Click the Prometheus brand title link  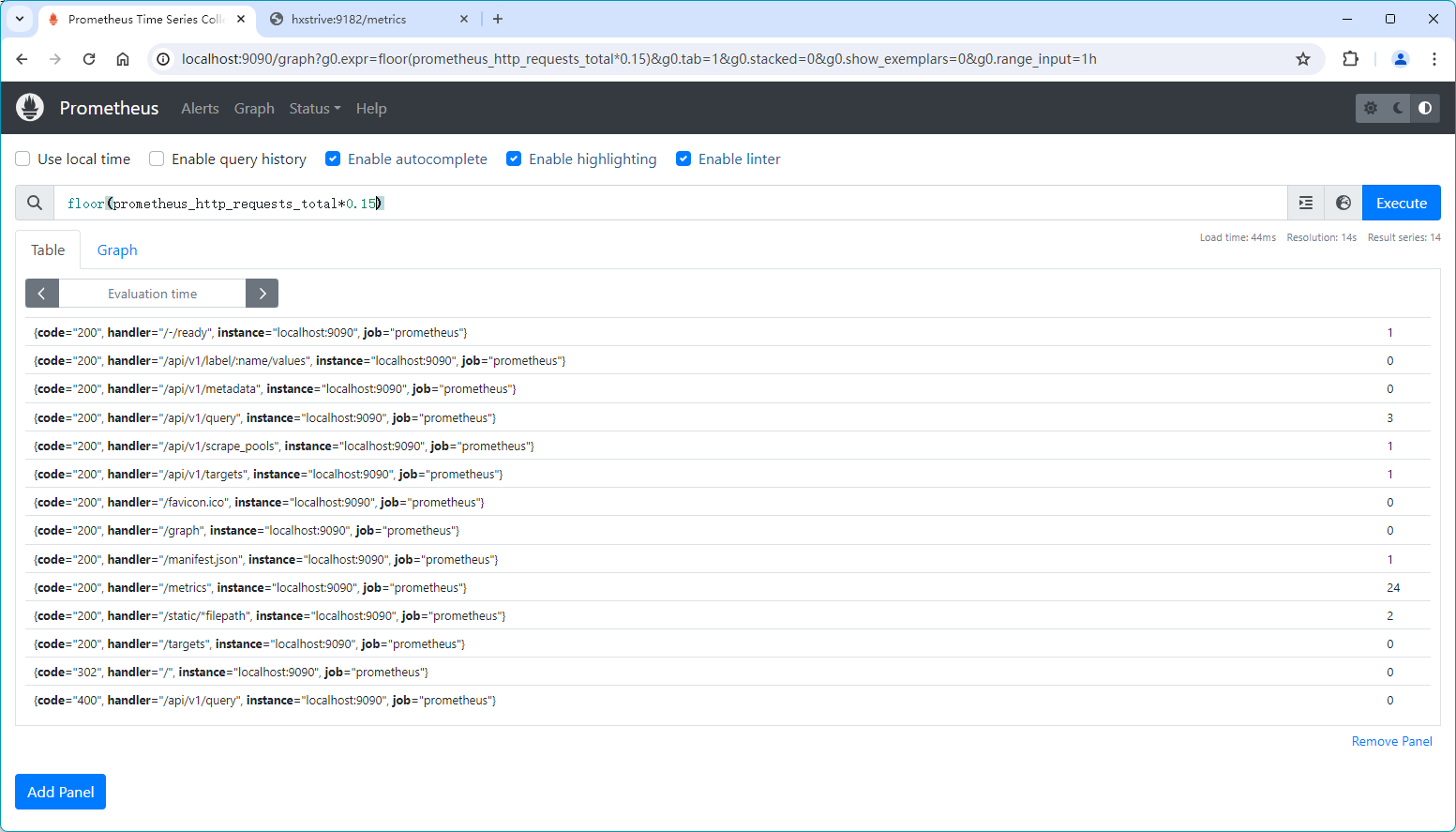point(109,108)
